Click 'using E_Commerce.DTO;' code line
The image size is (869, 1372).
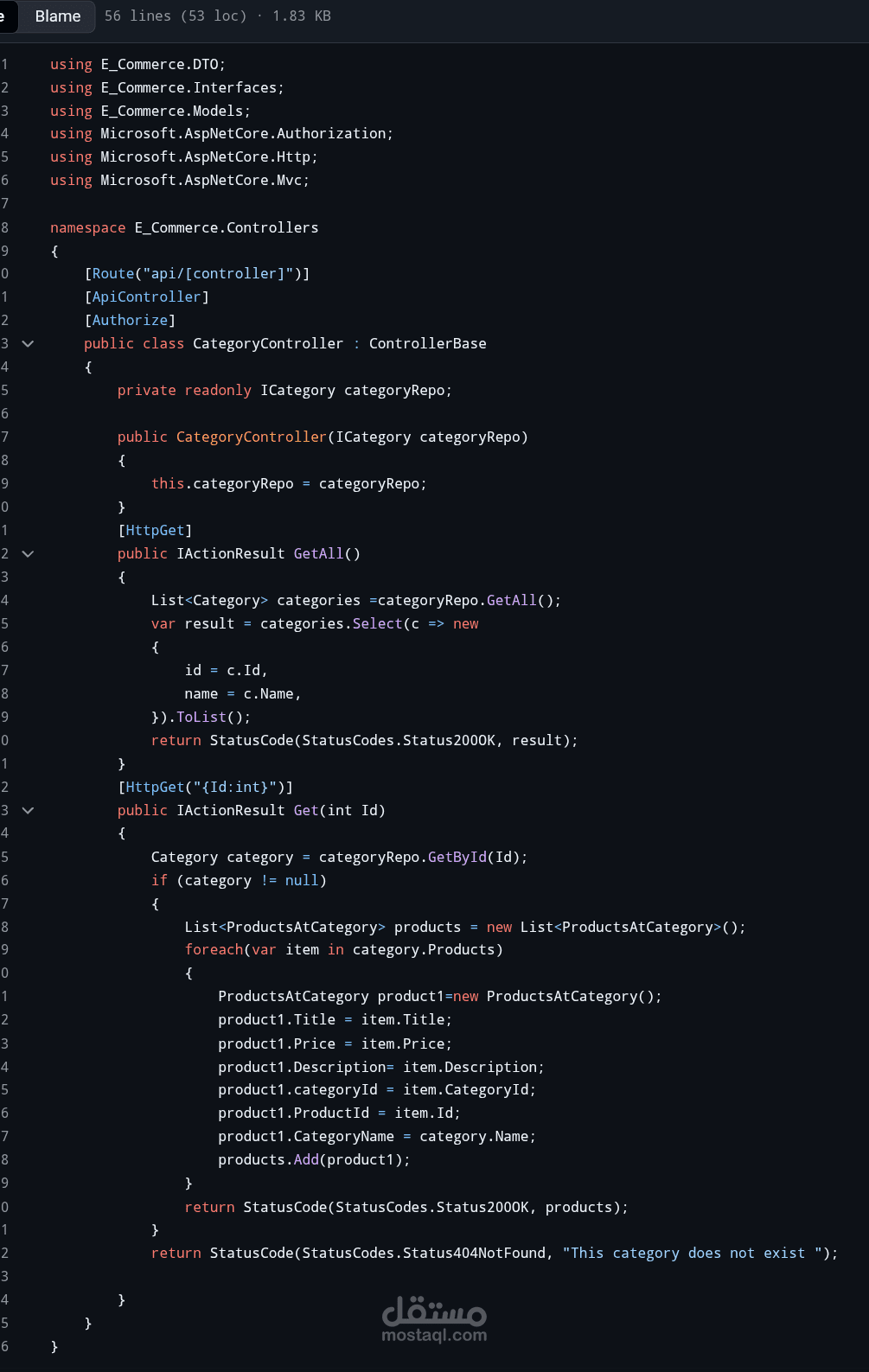pyautogui.click(x=137, y=65)
